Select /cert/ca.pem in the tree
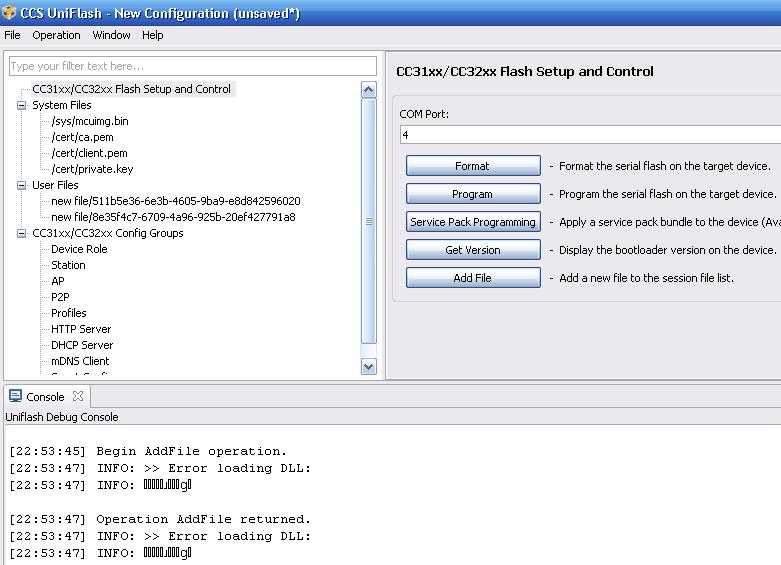 pyautogui.click(x=83, y=137)
